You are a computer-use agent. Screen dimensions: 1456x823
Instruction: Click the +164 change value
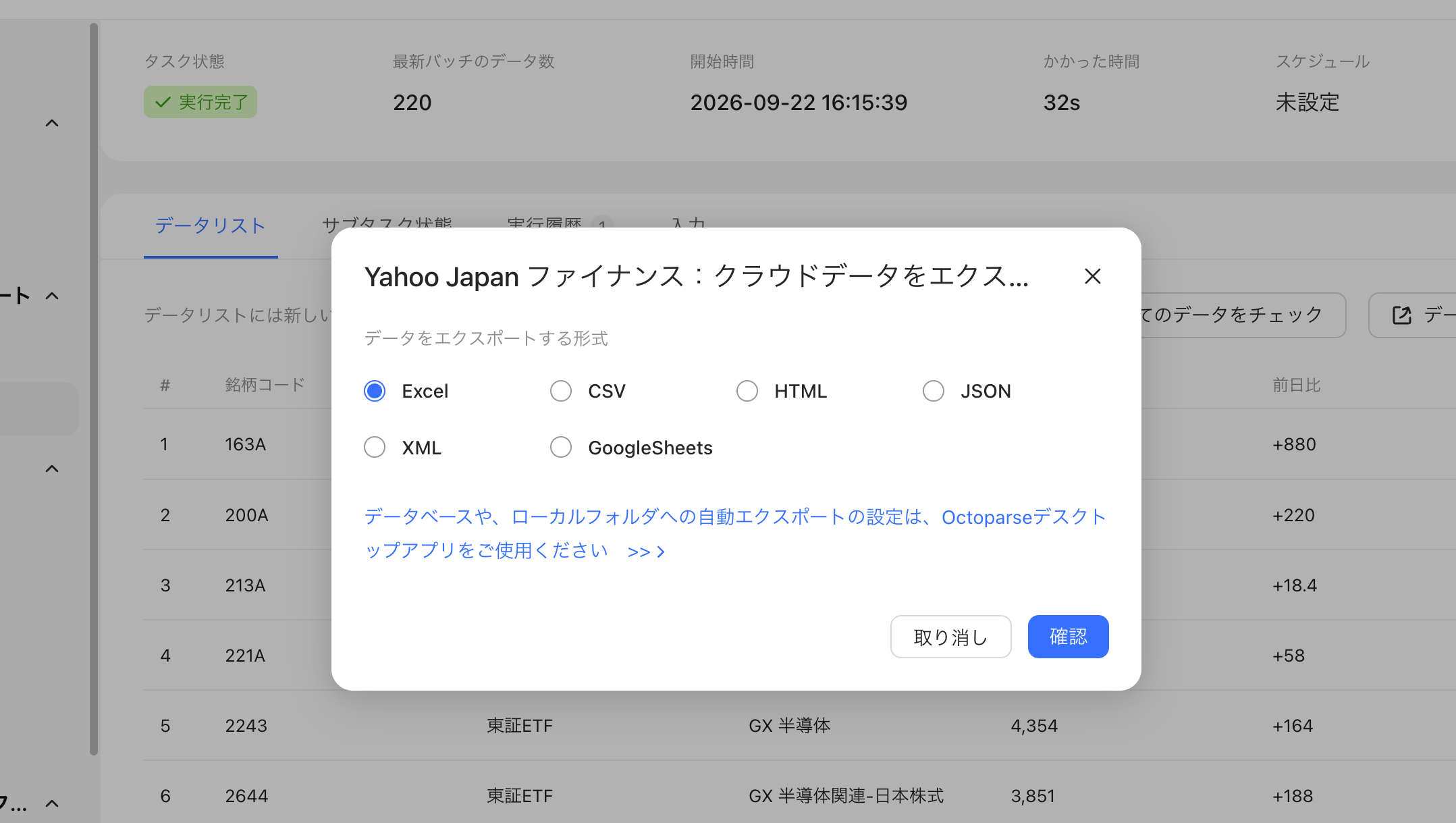pos(1293,726)
